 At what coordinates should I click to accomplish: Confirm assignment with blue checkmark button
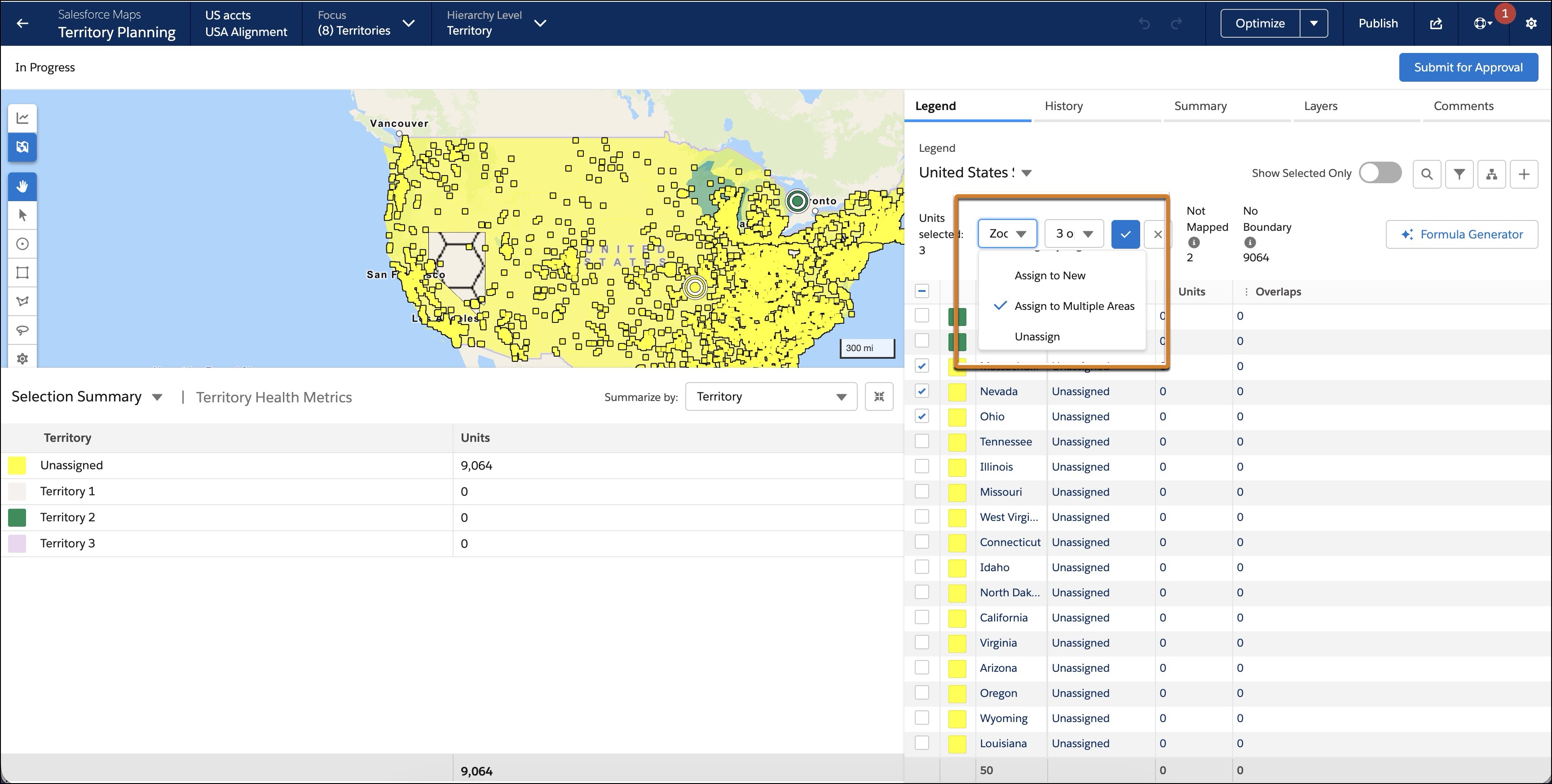[1125, 234]
